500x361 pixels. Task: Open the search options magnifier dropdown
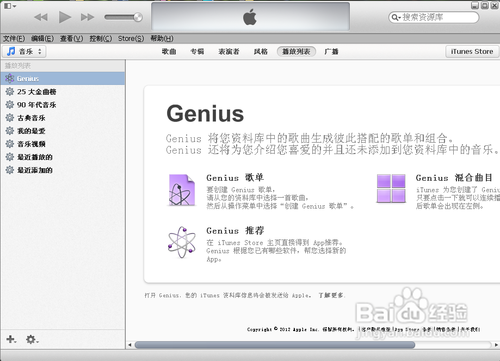(395, 17)
